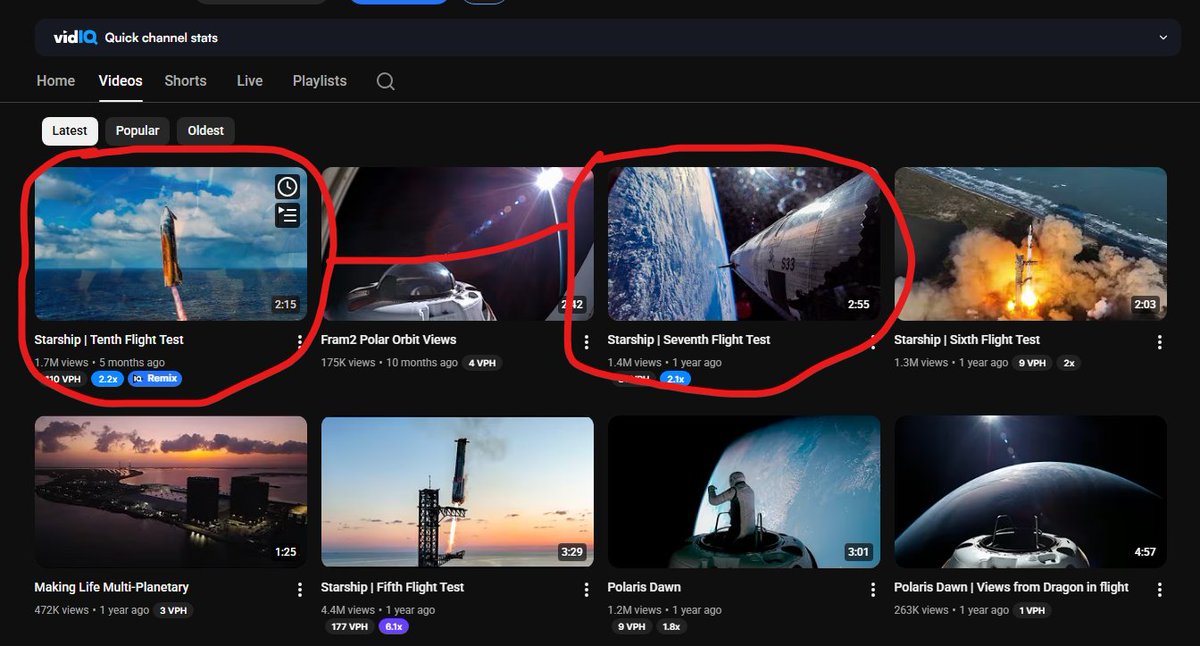This screenshot has width=1200, height=646.
Task: Open the Polaris Dawn astronaut thumbnail
Action: [744, 492]
